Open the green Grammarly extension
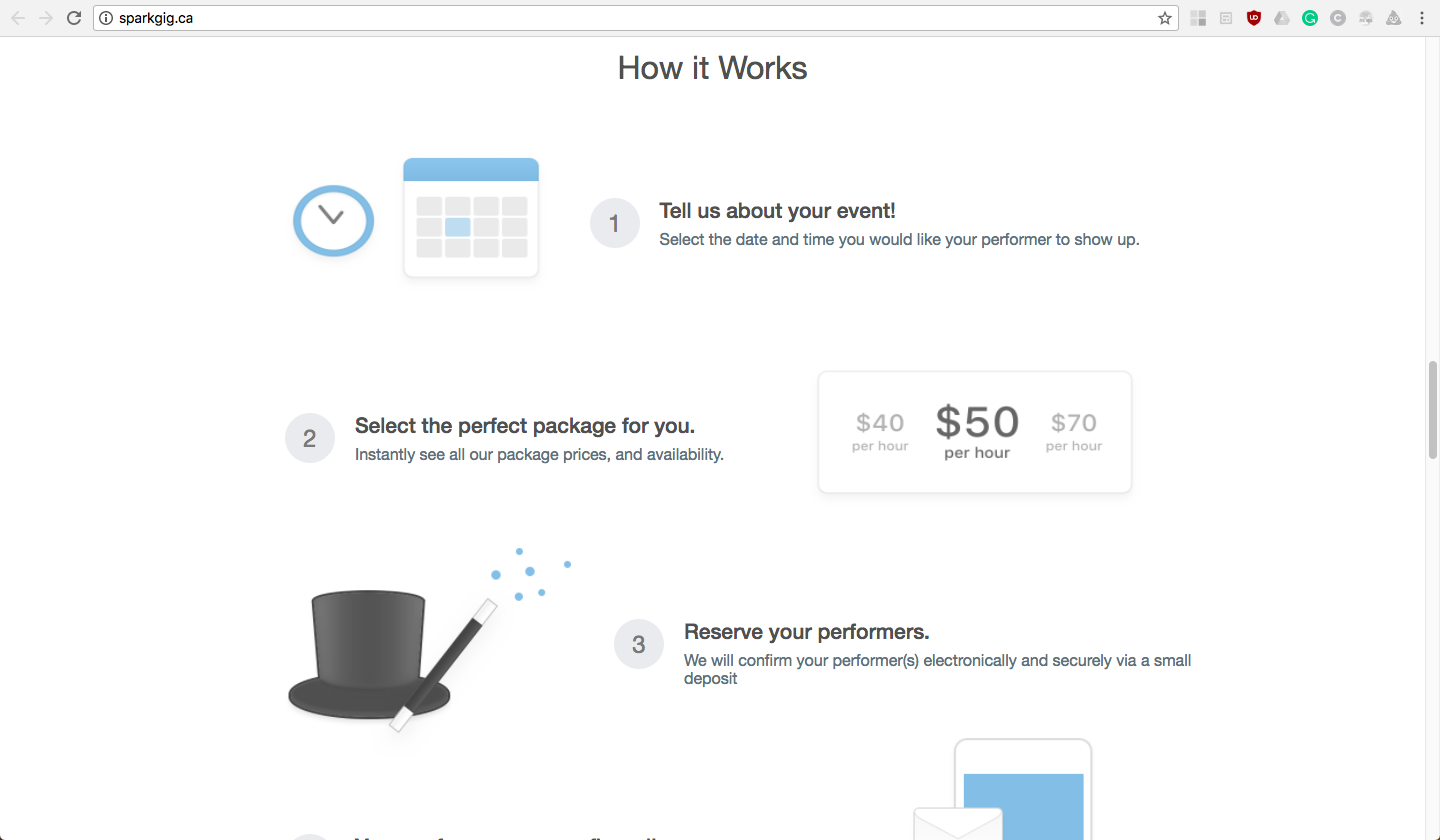 (1310, 18)
